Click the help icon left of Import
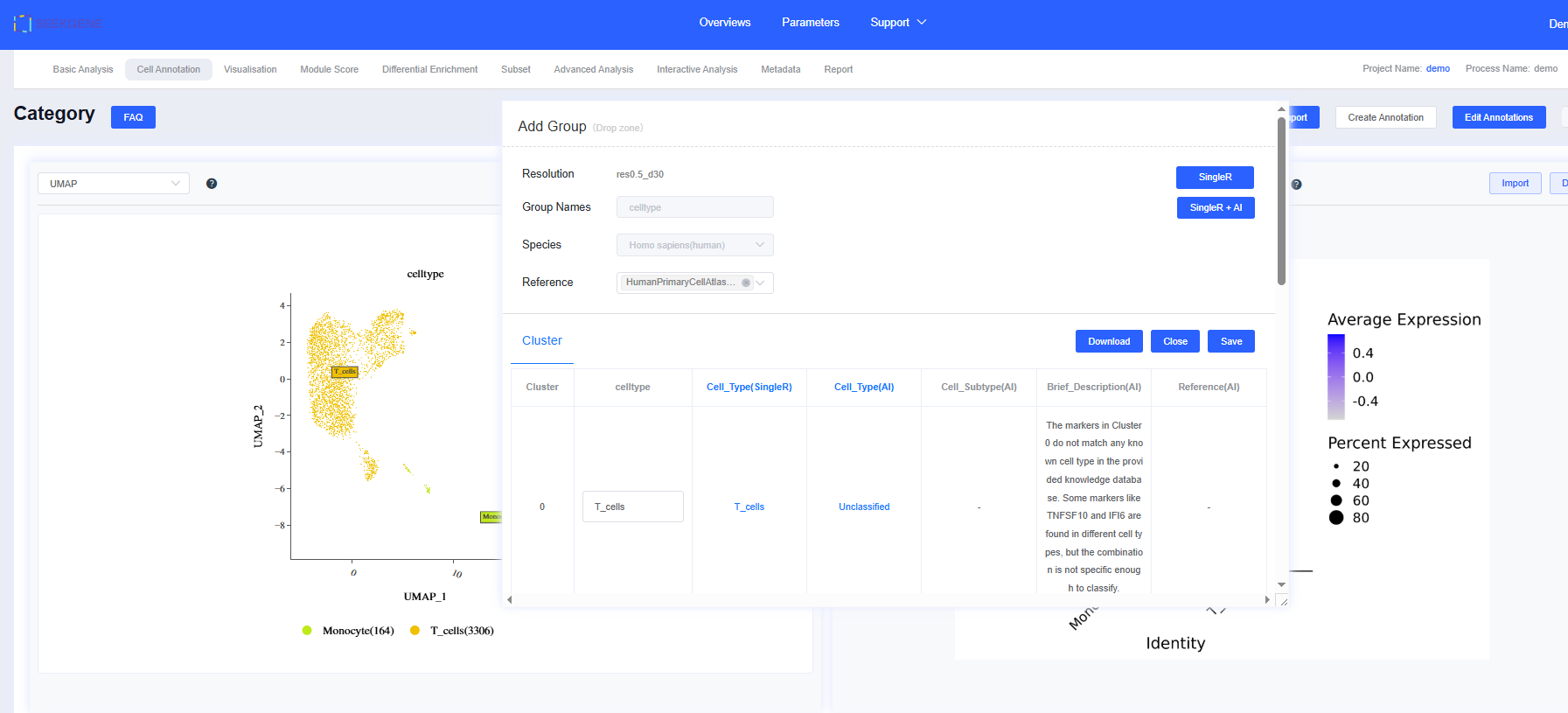This screenshot has height=713, width=1568. coord(1296,185)
